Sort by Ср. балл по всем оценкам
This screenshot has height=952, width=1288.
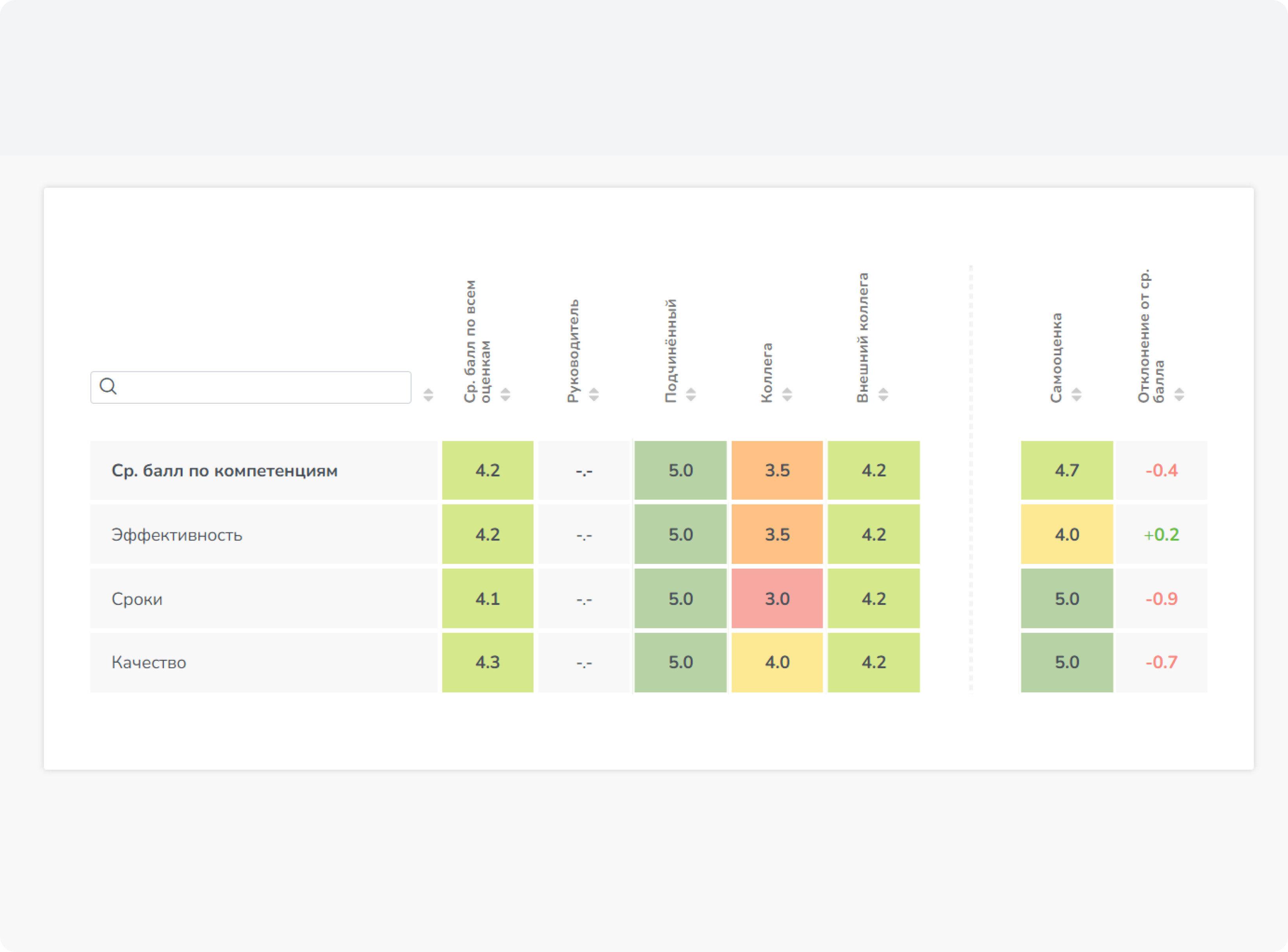505,394
